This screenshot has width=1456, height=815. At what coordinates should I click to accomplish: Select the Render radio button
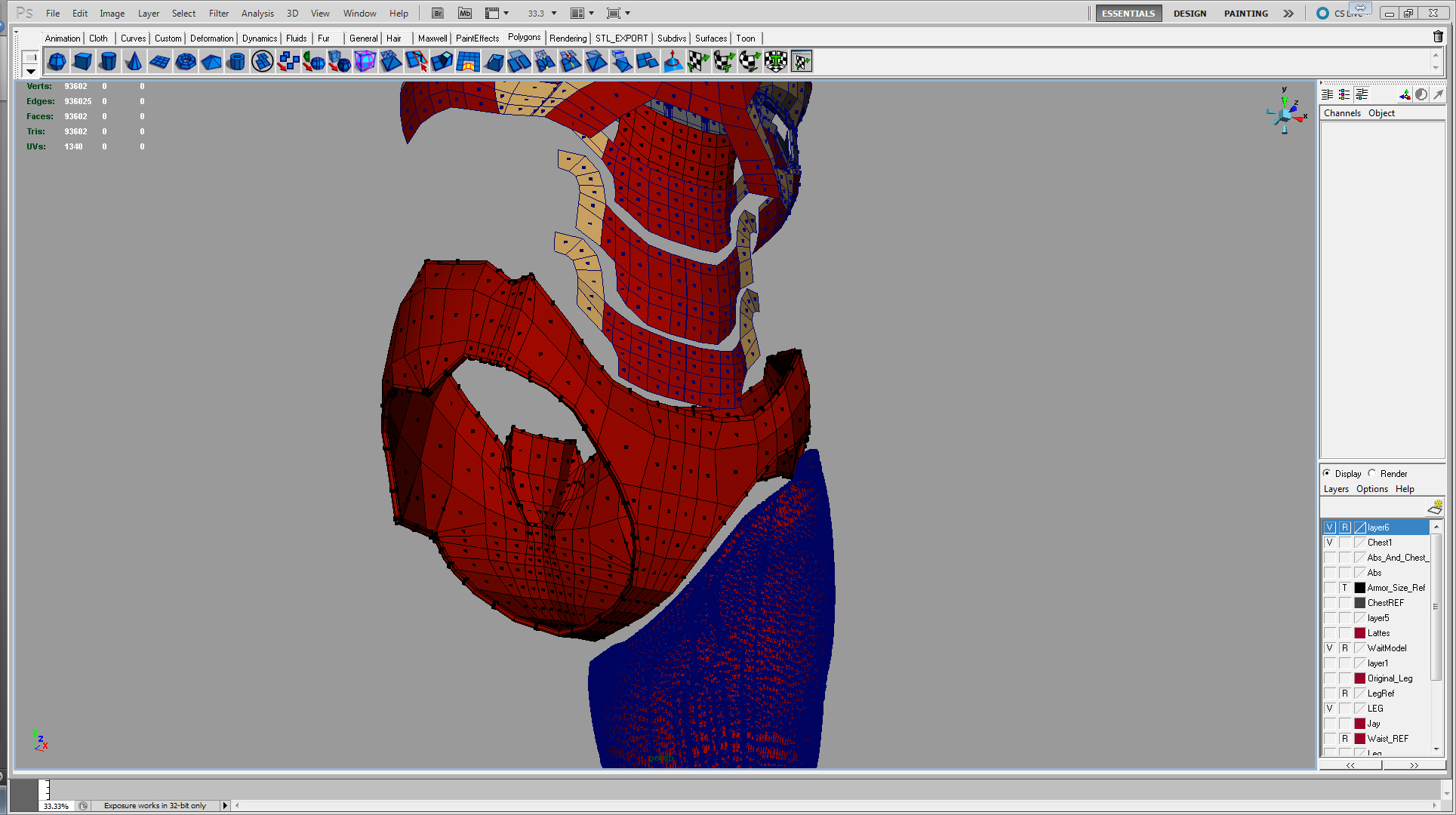point(1372,473)
